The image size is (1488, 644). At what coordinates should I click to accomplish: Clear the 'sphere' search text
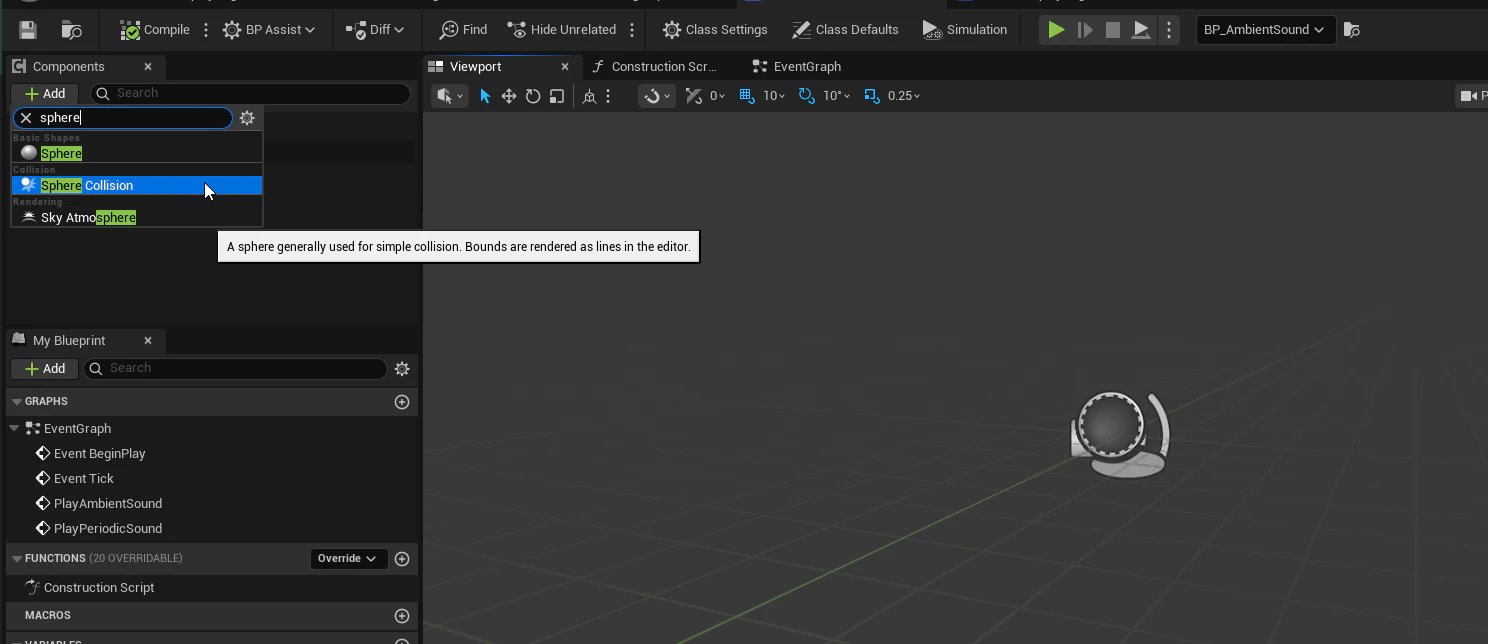(x=26, y=118)
